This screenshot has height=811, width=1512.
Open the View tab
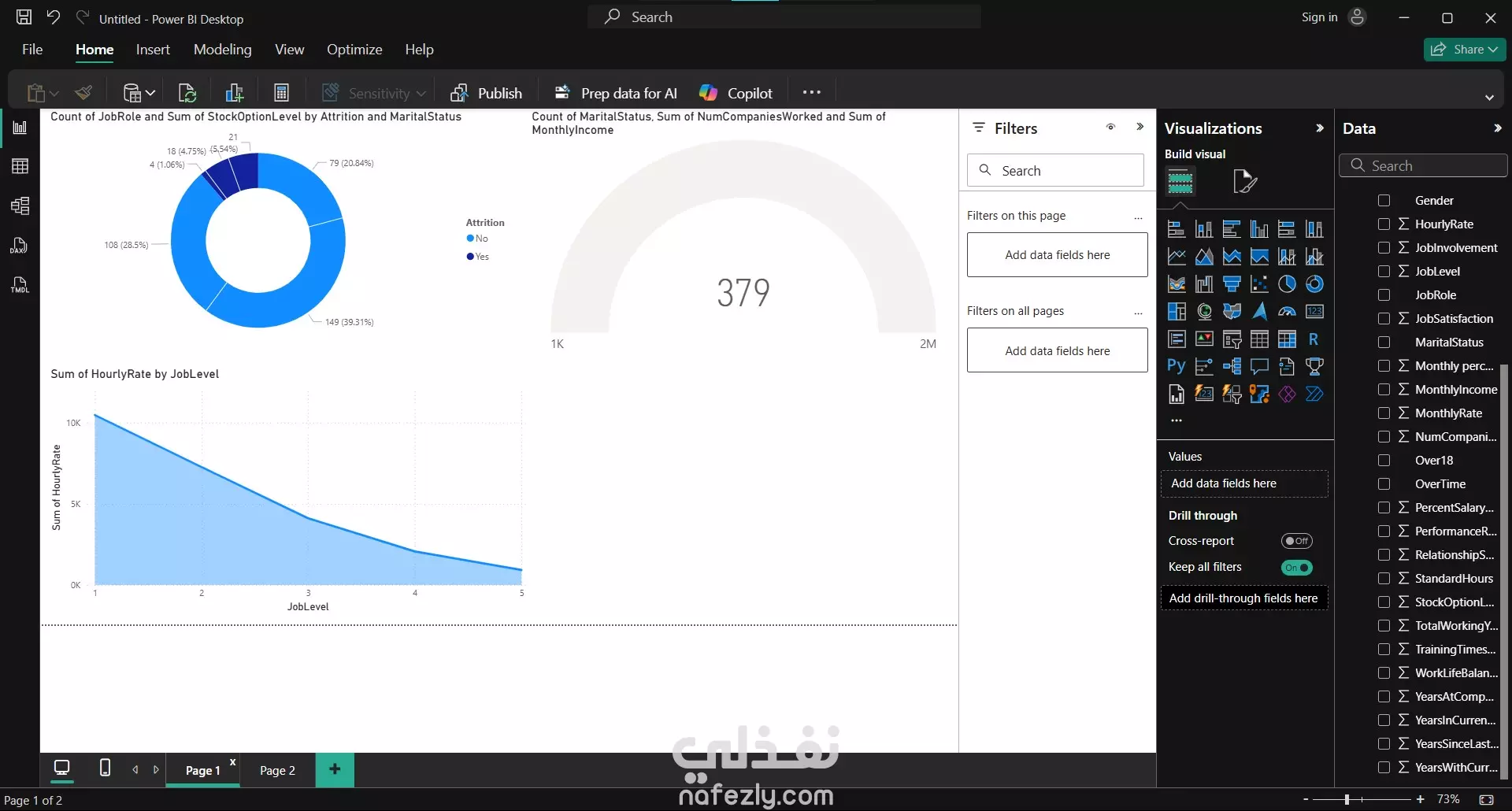pos(289,50)
